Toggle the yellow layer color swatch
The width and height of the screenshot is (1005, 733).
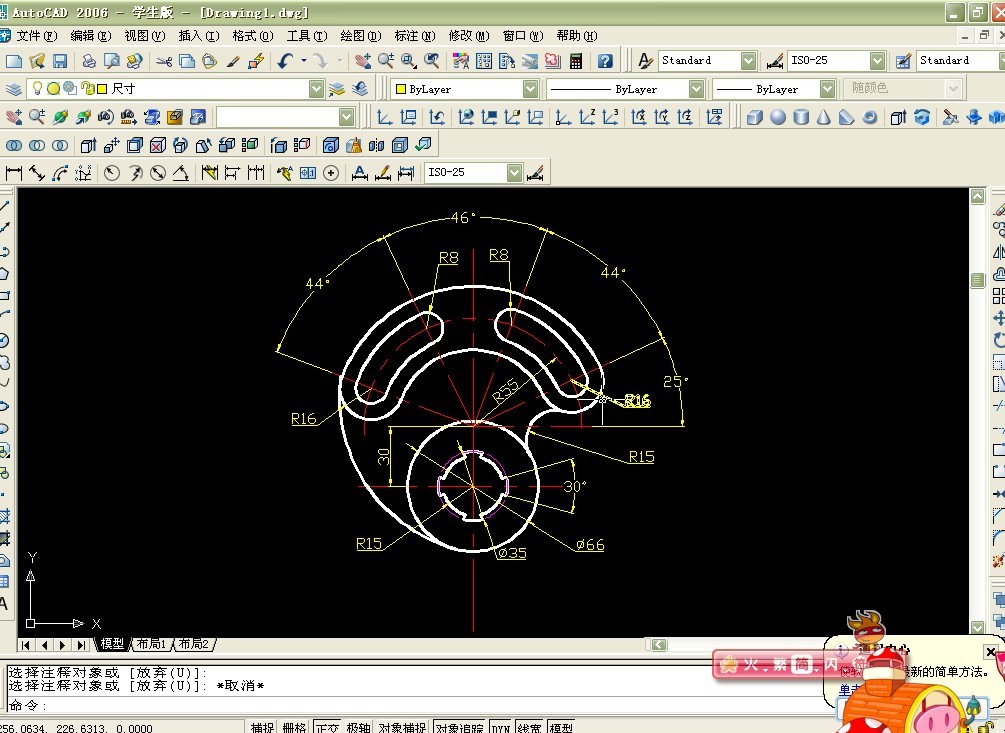pyautogui.click(x=101, y=88)
